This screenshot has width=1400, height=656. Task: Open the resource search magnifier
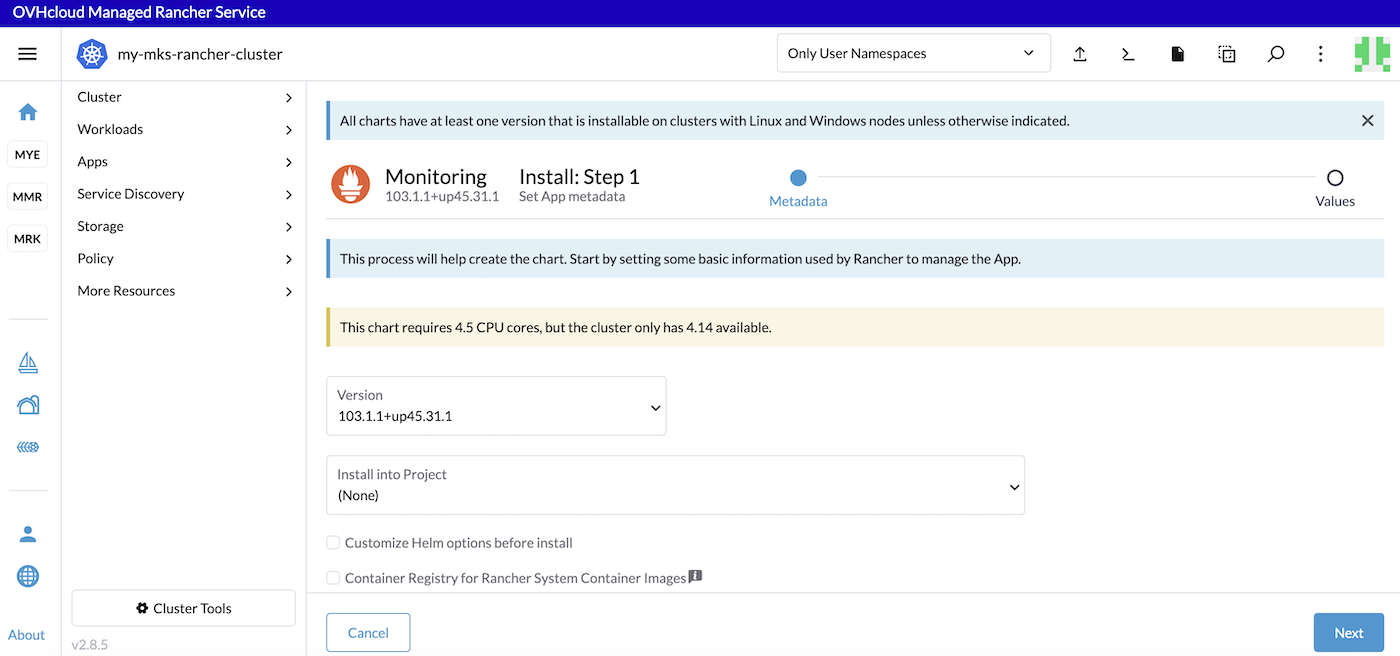point(1276,54)
